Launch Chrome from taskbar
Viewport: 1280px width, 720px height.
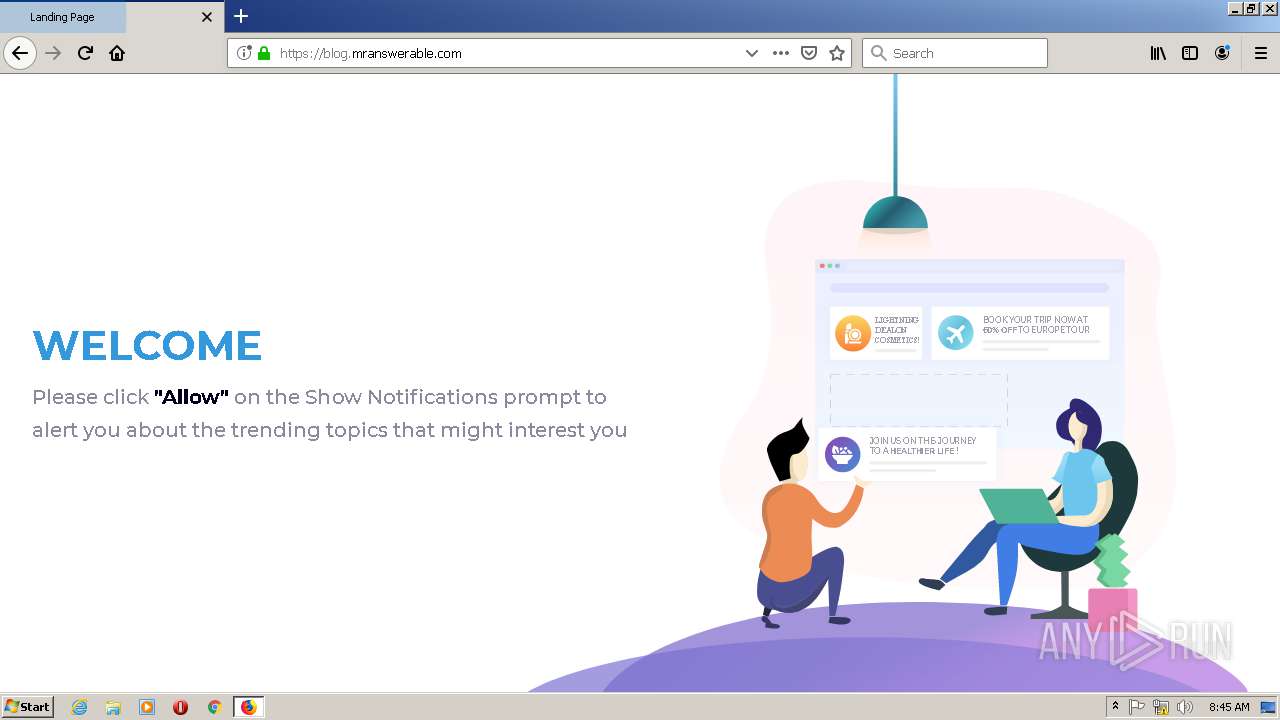click(x=214, y=707)
